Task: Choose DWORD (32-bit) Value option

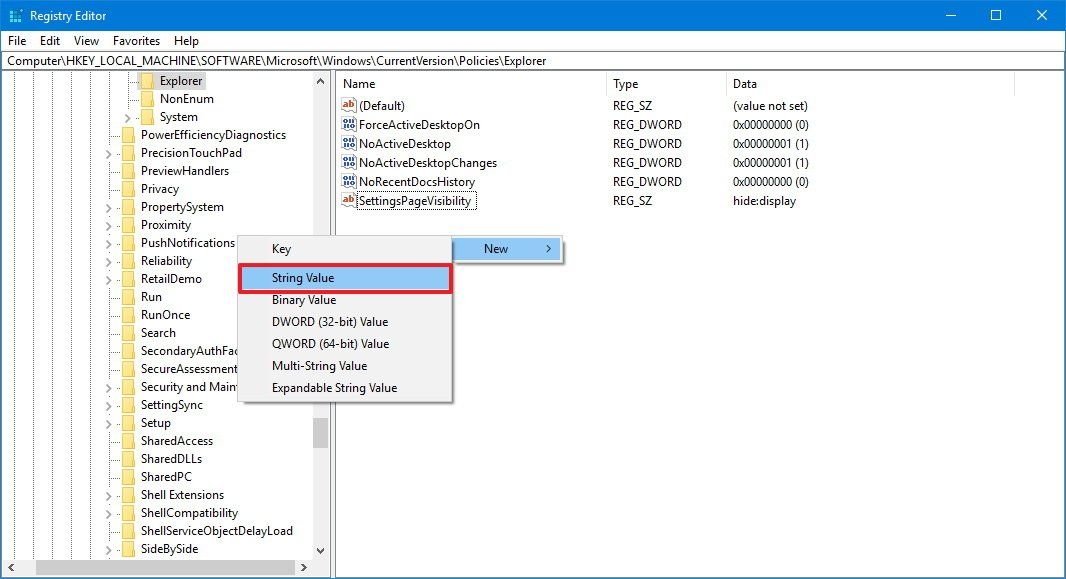Action: point(345,321)
